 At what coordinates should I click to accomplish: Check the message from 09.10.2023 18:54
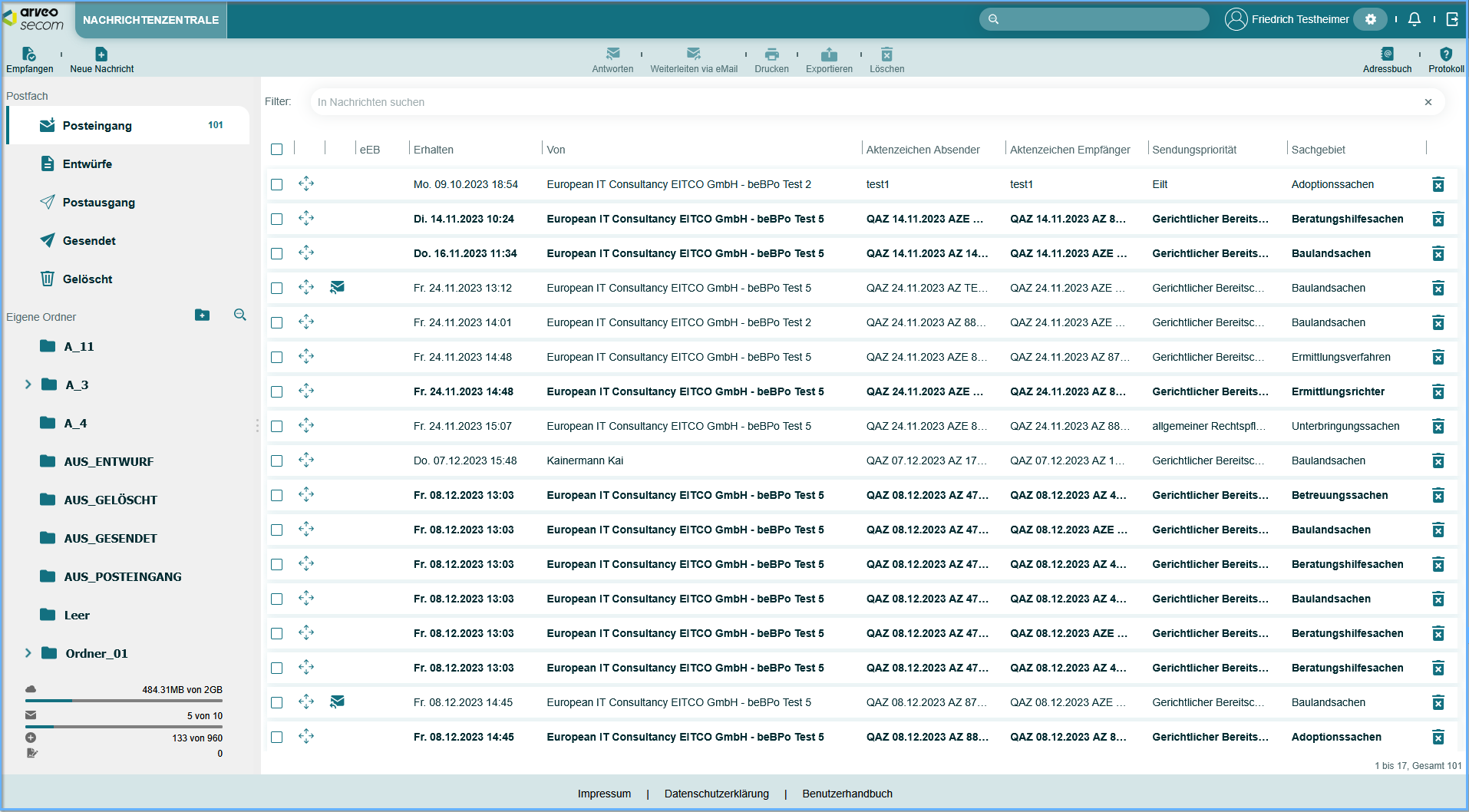tap(277, 184)
